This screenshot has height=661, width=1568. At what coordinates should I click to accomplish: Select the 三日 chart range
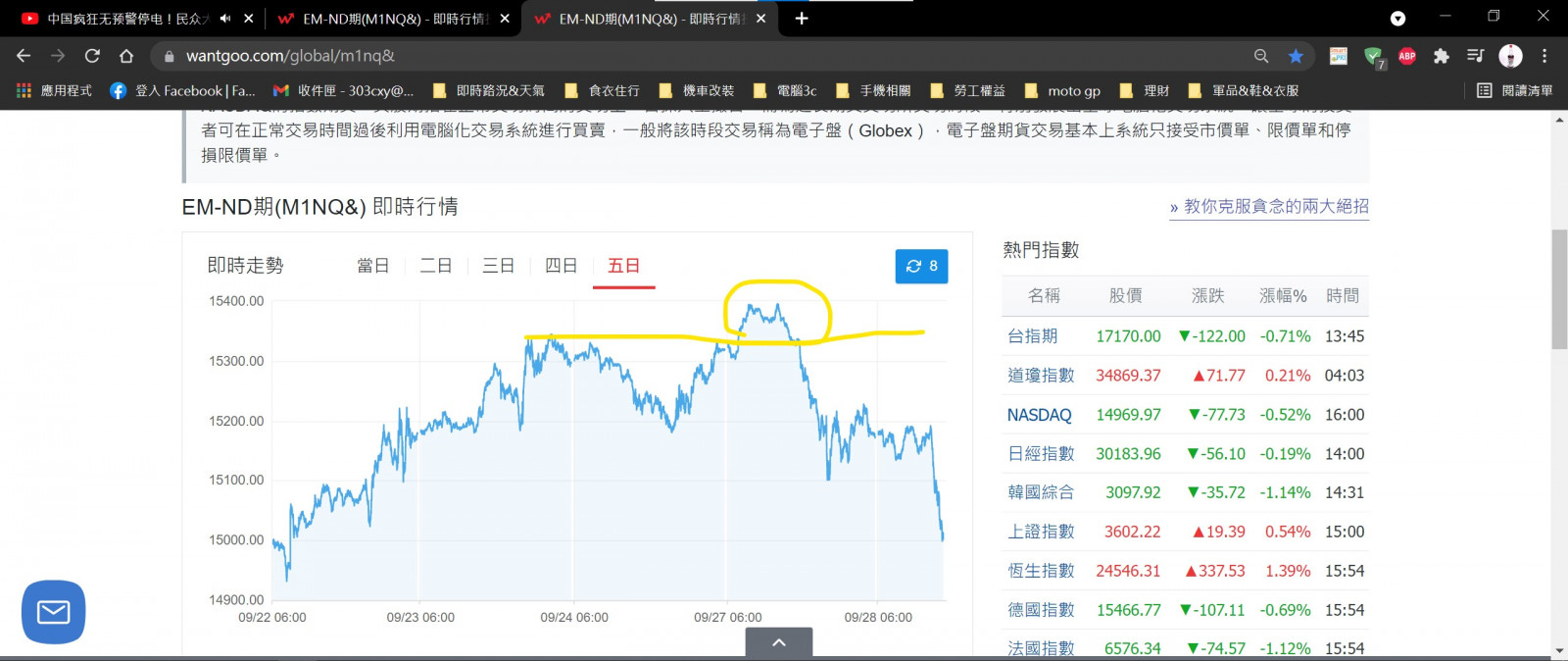point(499,266)
